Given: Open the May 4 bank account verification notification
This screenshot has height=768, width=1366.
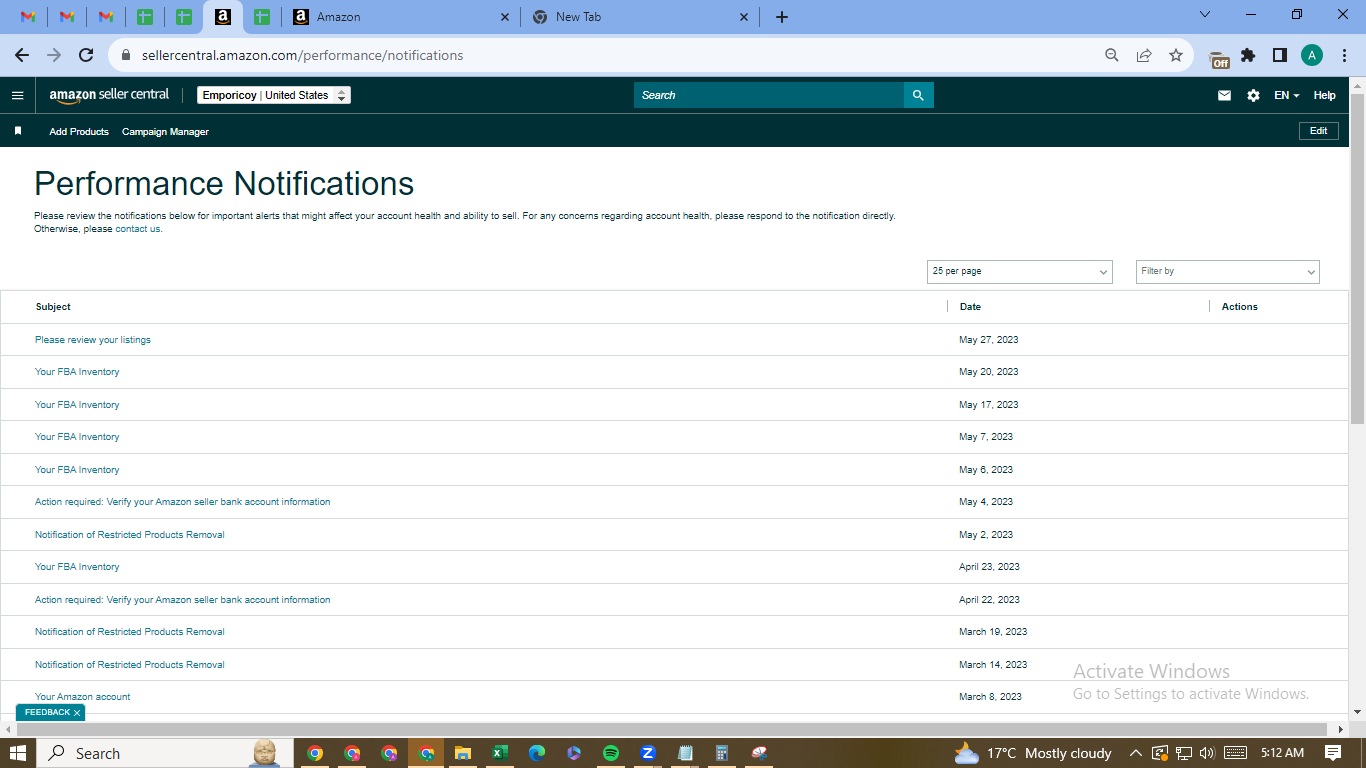Looking at the screenshot, I should click(182, 502).
